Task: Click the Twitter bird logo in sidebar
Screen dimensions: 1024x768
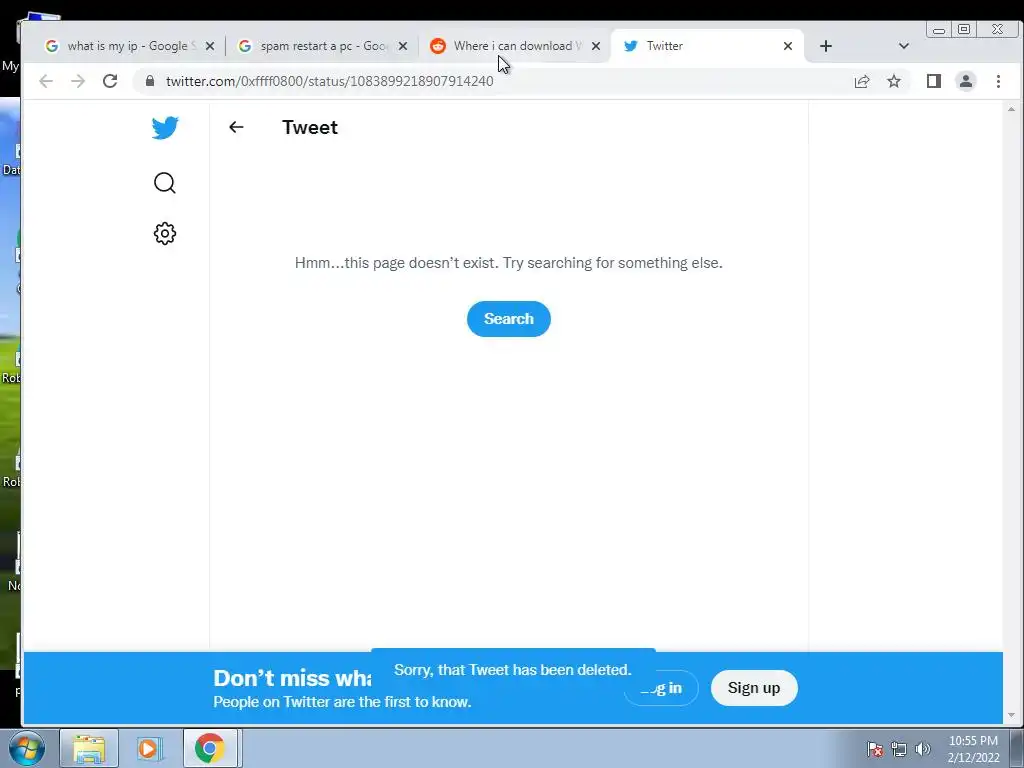Action: [x=165, y=127]
